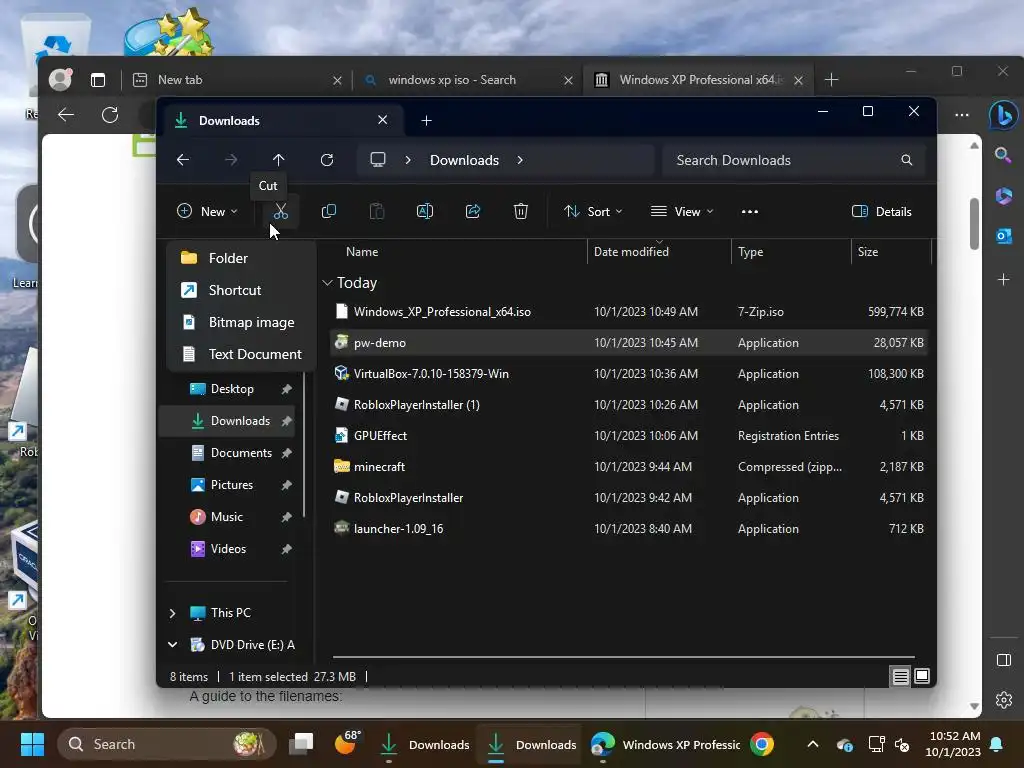Image resolution: width=1024 pixels, height=768 pixels.
Task: Go forward in File Explorer
Action: [x=231, y=160]
